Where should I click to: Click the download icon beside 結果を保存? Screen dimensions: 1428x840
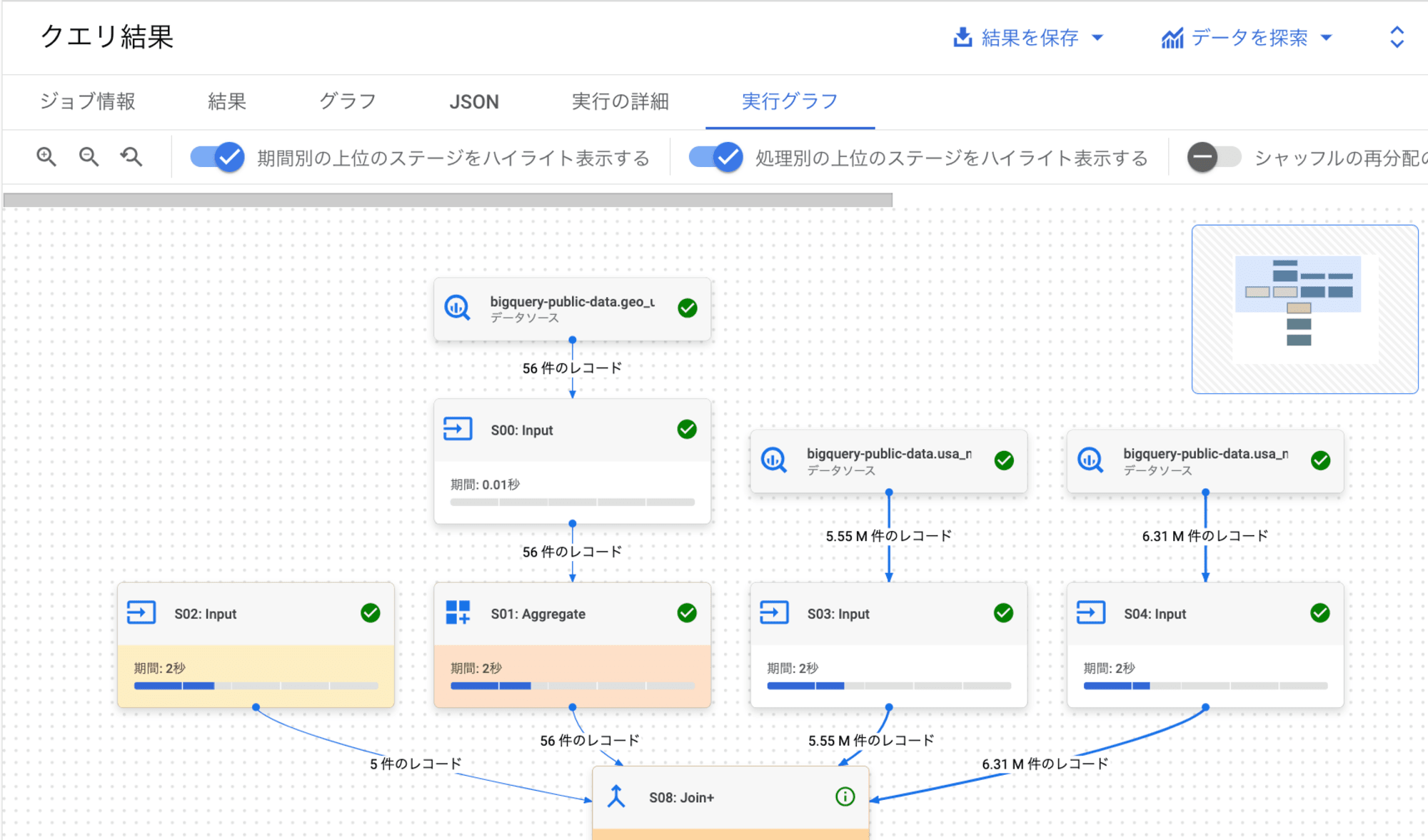(962, 37)
